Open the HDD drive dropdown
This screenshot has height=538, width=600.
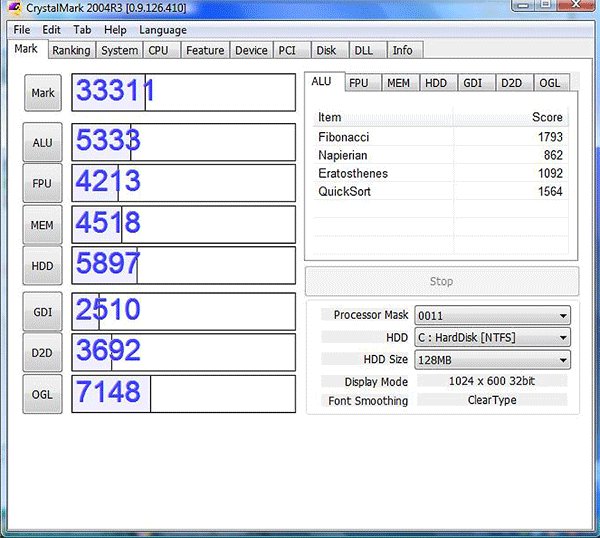pos(492,337)
